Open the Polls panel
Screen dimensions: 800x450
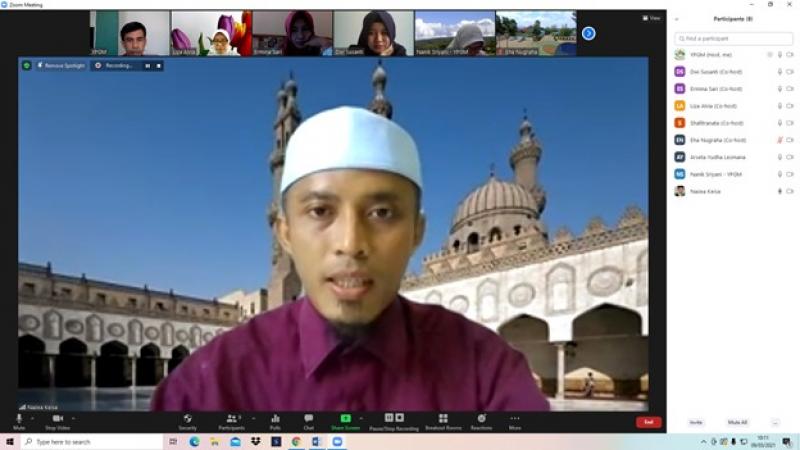pos(275,420)
